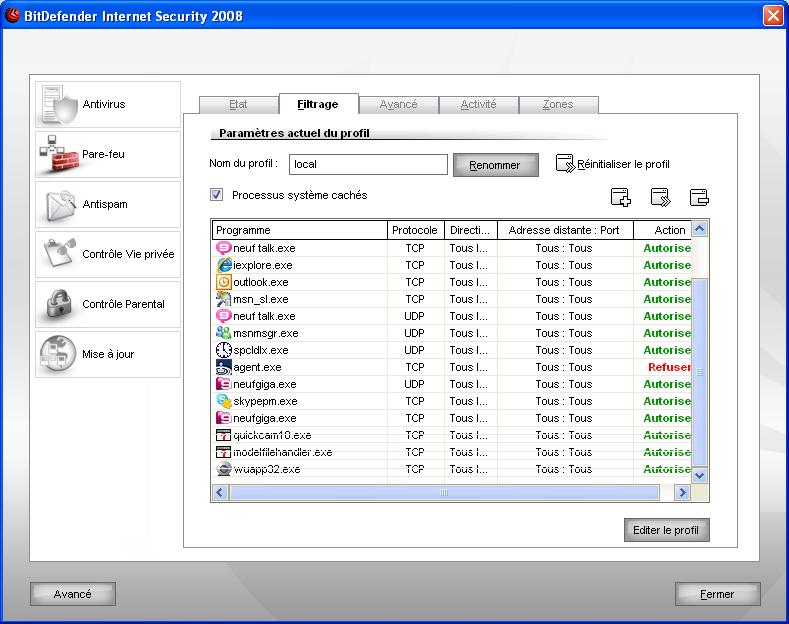This screenshot has width=789, height=624.
Task: Click the delete rule icon
Action: (x=699, y=197)
